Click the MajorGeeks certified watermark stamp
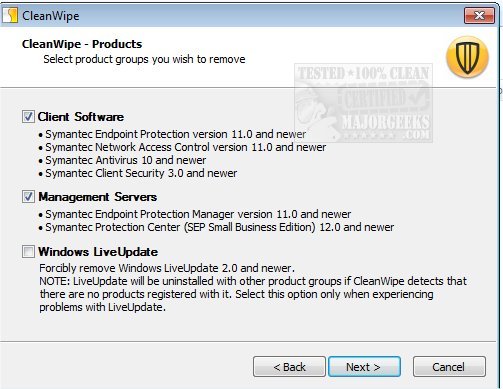The width and height of the screenshot is (503, 389). [364, 103]
